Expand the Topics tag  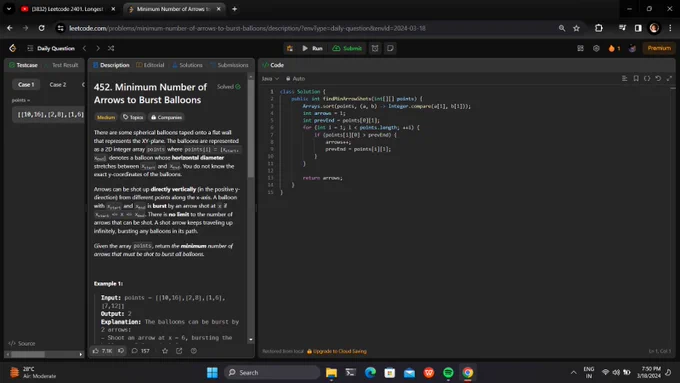point(133,117)
